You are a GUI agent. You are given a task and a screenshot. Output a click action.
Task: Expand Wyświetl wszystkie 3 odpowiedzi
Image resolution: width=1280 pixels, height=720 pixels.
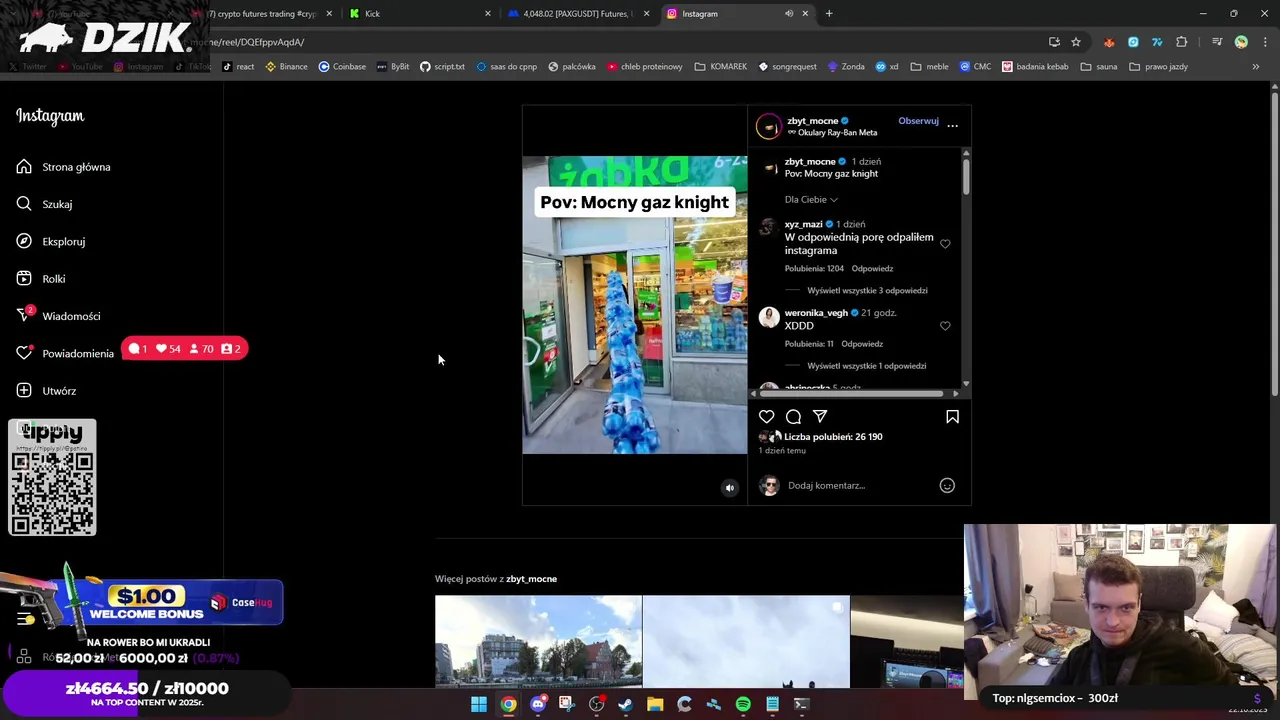point(867,290)
